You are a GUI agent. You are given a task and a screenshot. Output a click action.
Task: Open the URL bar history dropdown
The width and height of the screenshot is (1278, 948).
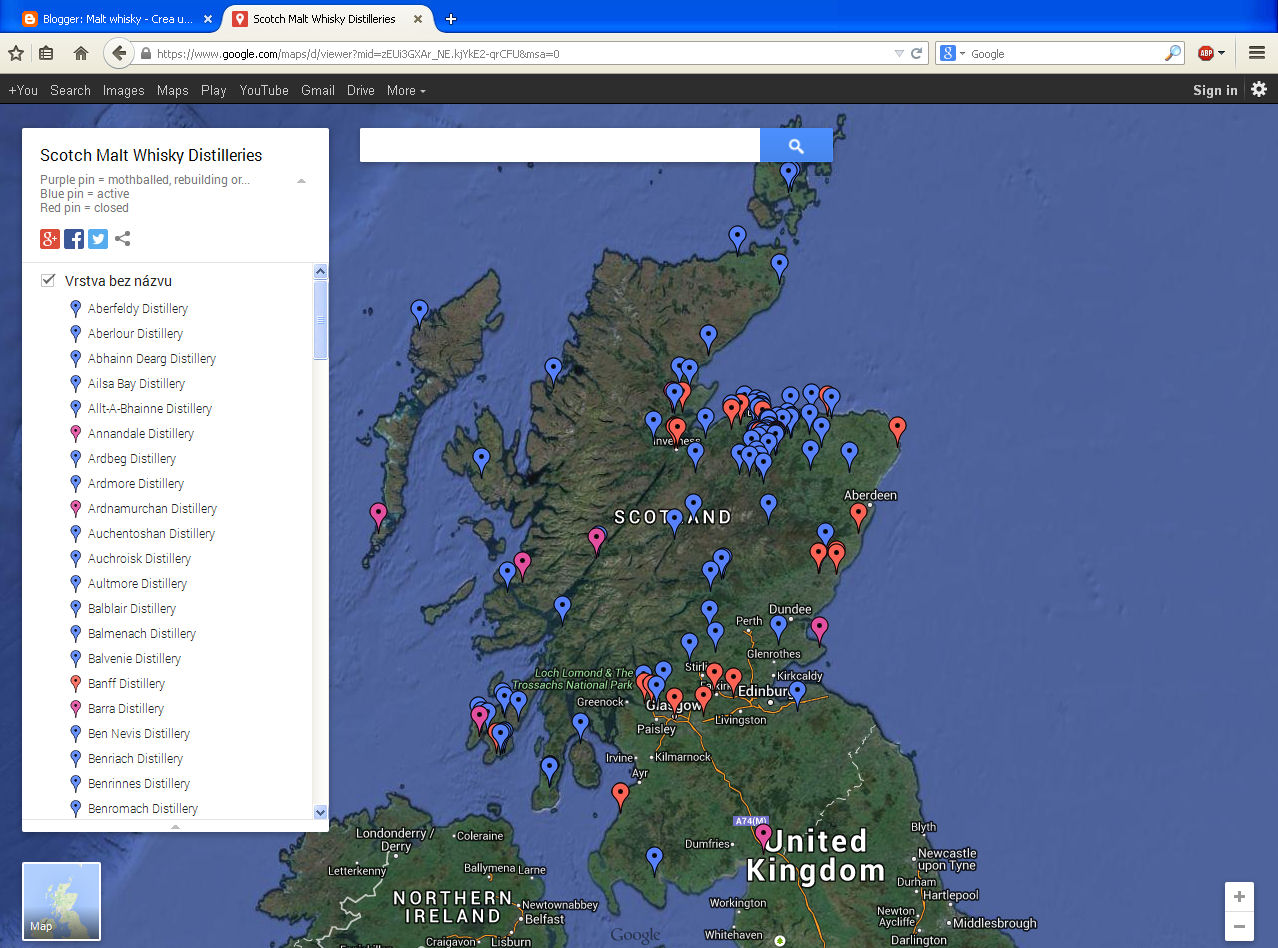[899, 54]
